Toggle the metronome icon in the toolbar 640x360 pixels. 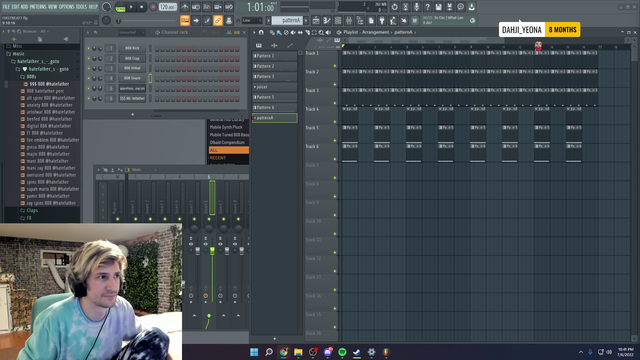[185, 7]
